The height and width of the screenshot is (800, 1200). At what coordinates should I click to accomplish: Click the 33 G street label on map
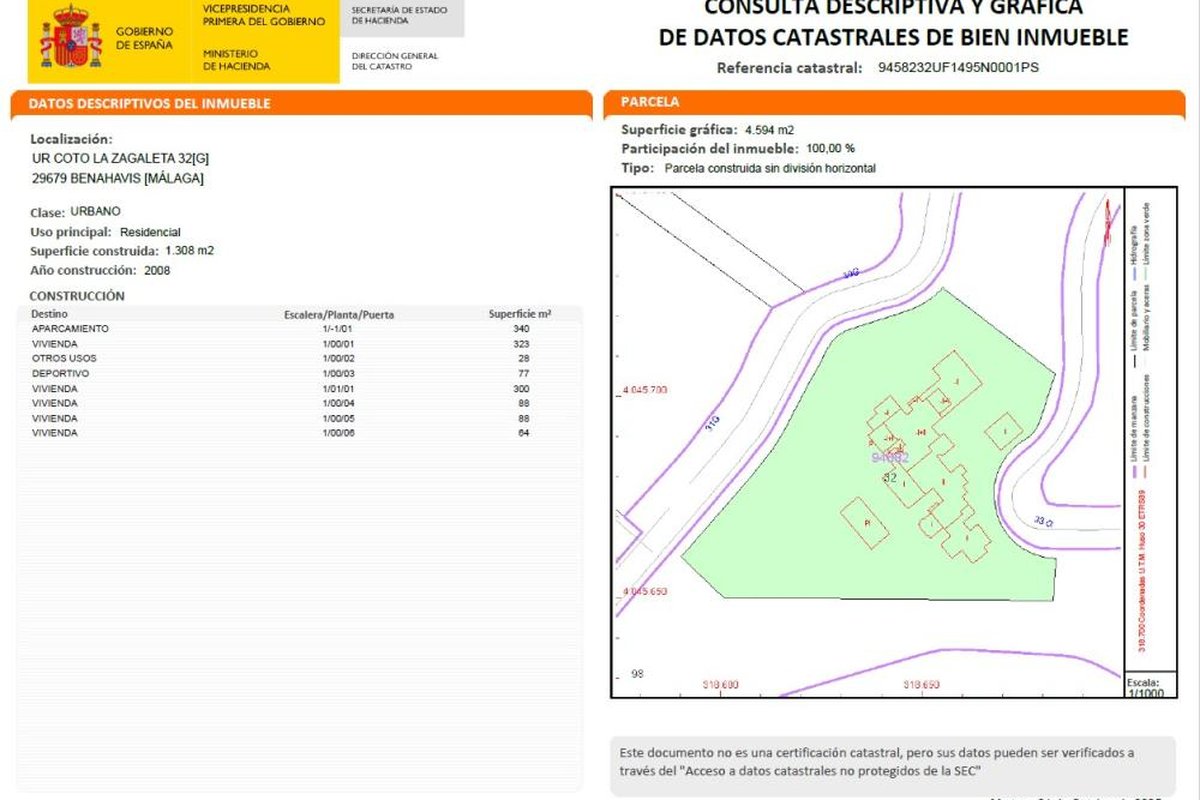pos(1044,521)
